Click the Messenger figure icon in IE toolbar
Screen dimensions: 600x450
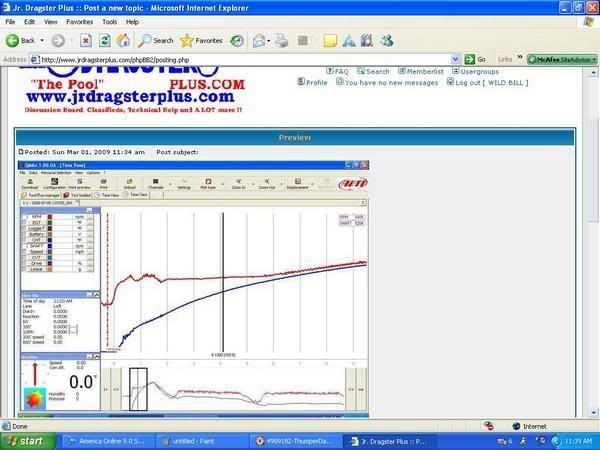[x=387, y=41]
